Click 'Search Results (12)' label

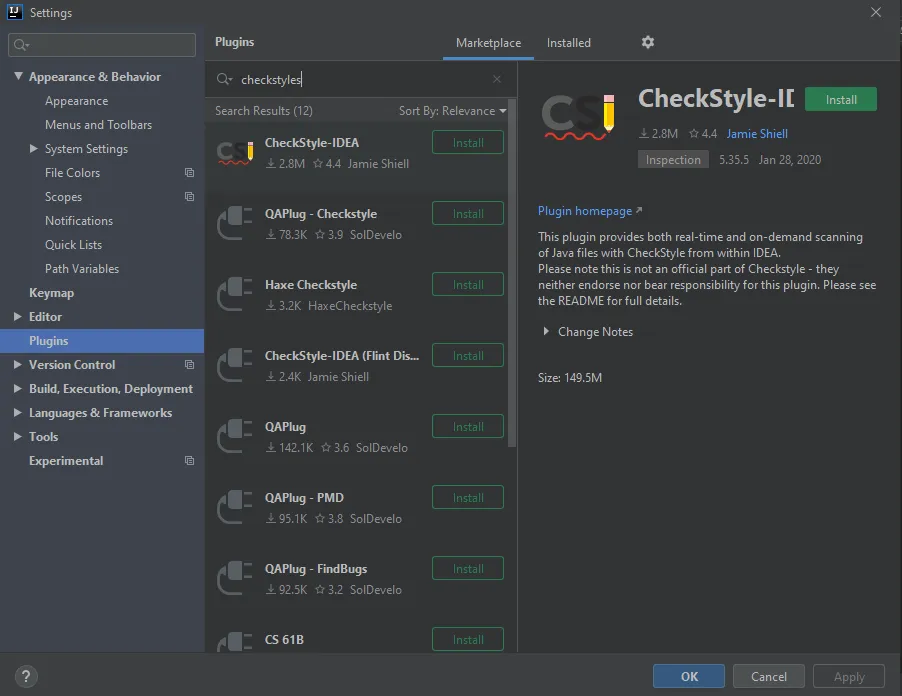[x=264, y=111]
